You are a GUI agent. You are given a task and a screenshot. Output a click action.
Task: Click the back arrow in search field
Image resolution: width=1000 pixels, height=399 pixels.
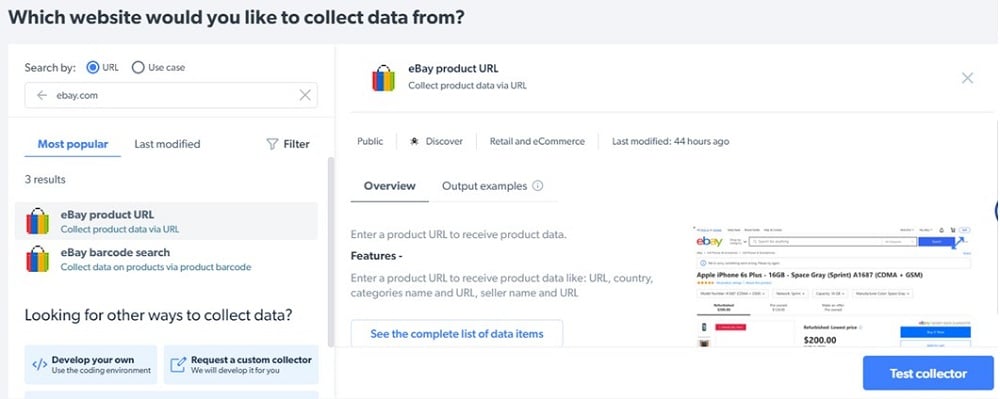[42, 95]
